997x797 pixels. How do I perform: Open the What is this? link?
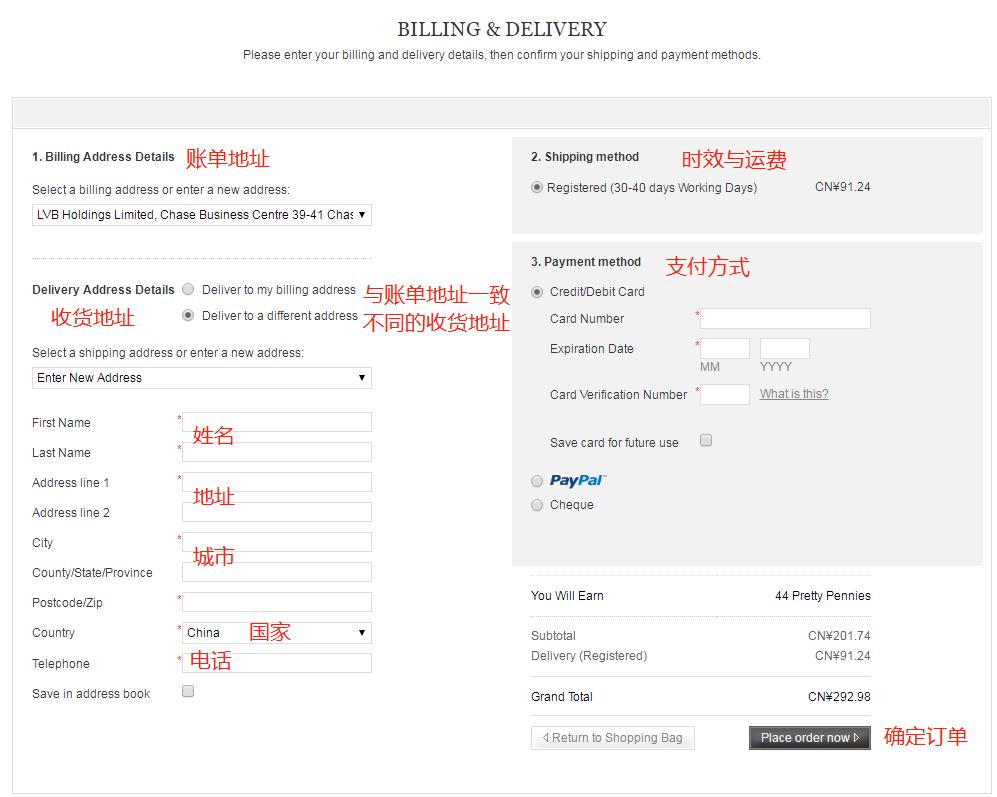click(x=794, y=394)
